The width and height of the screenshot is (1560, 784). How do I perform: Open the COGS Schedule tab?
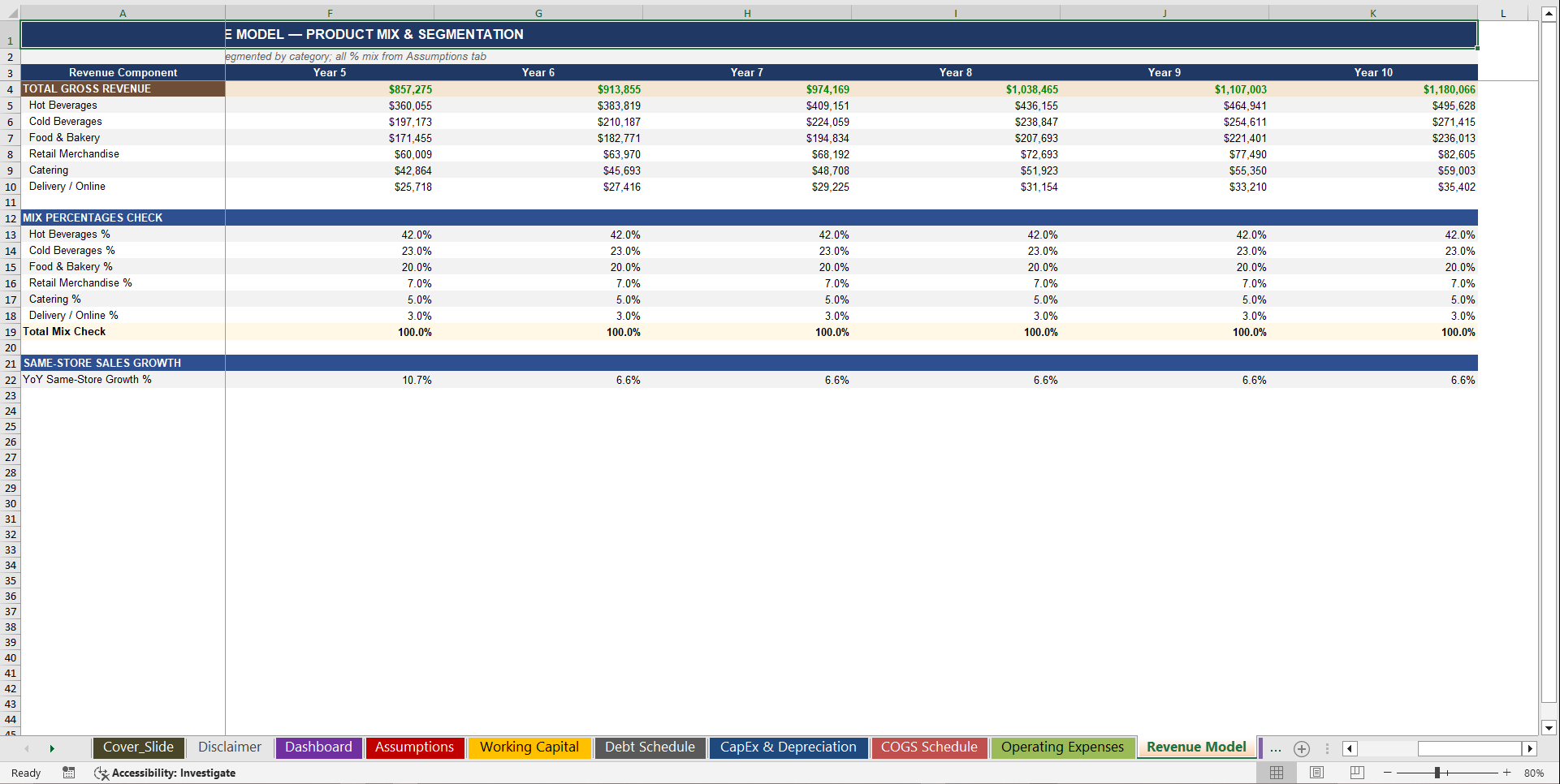point(929,747)
